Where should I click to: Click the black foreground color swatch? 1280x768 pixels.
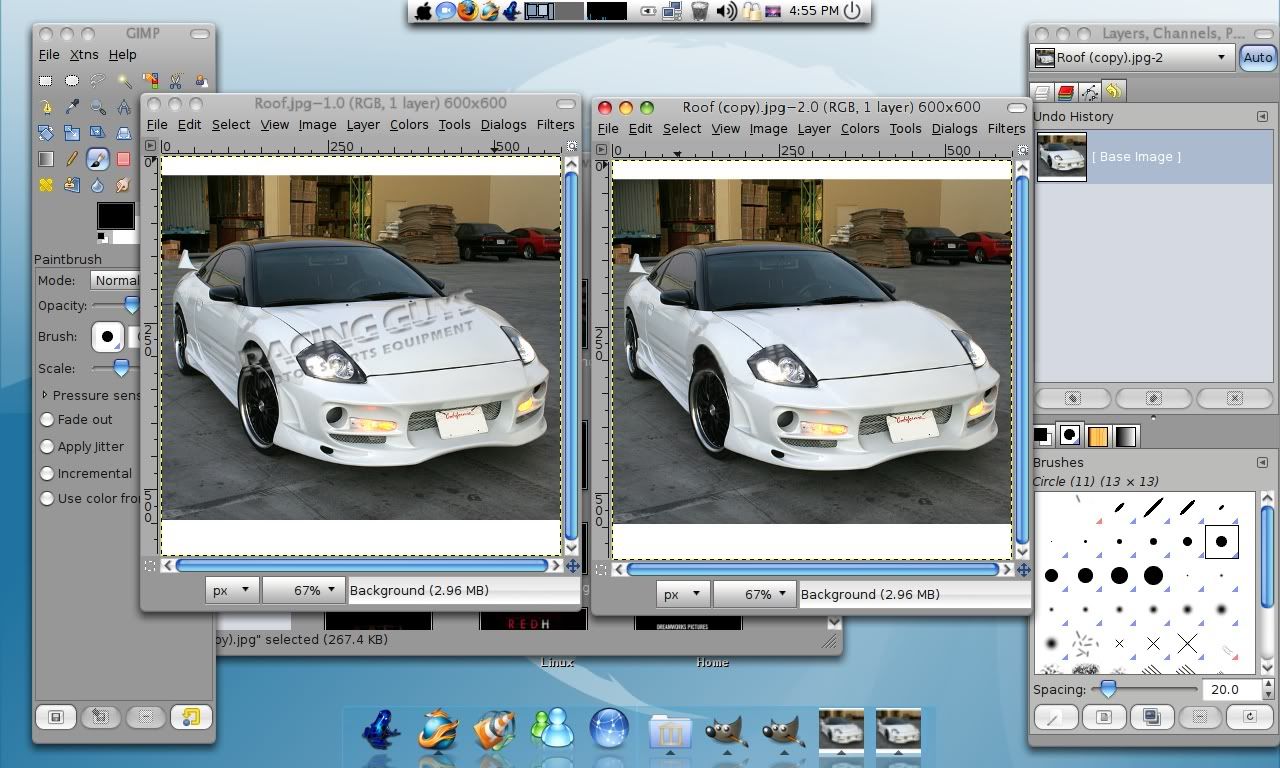click(115, 215)
